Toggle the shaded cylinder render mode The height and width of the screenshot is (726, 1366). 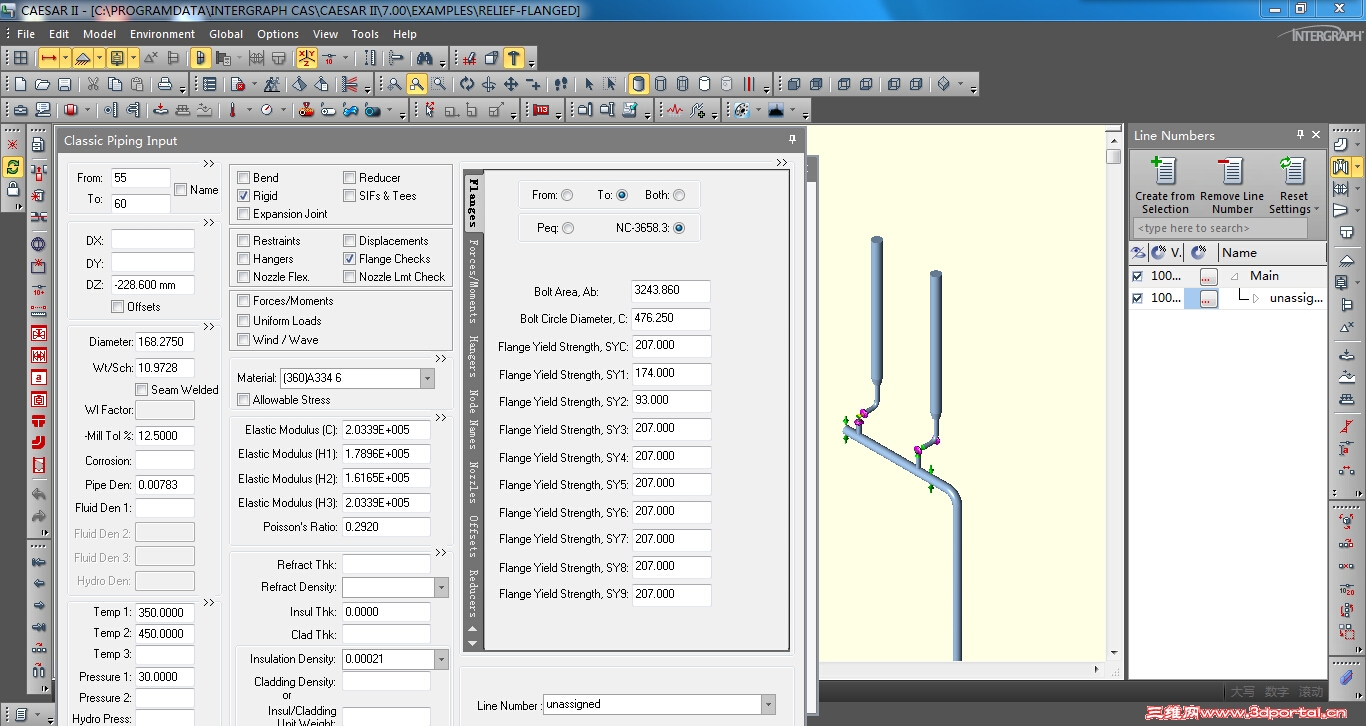[x=639, y=84]
